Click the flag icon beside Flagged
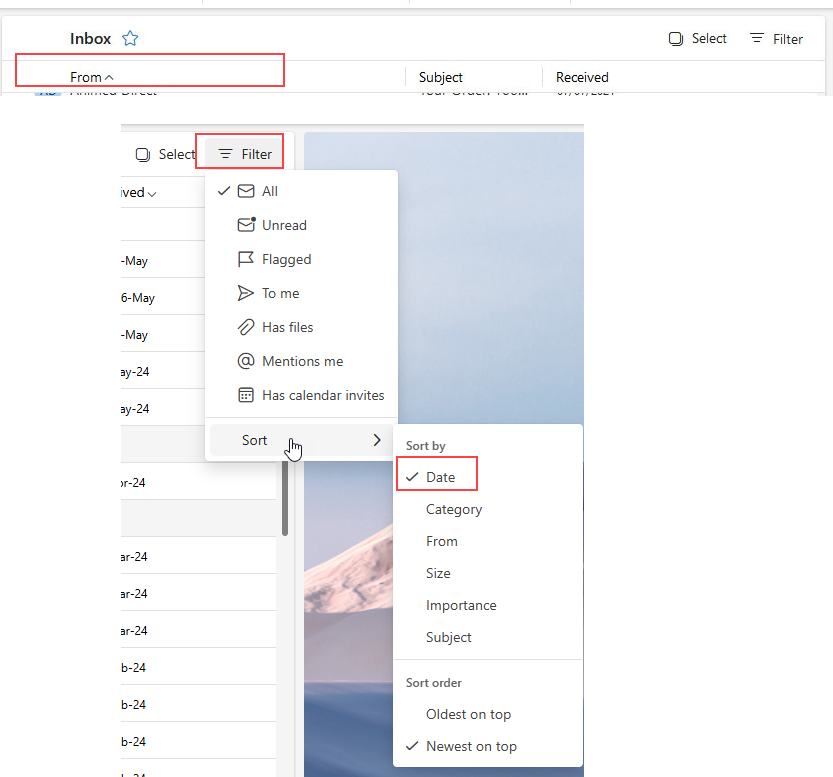This screenshot has width=833, height=777. pos(245,259)
